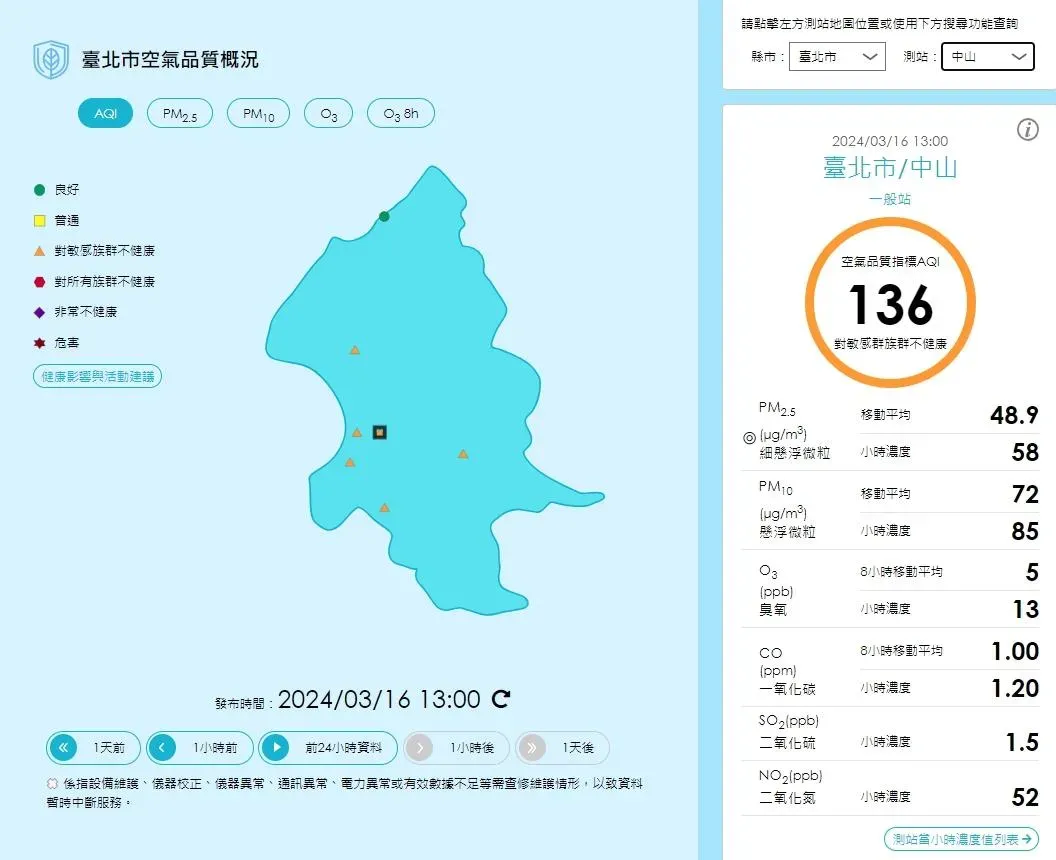The width and height of the screenshot is (1056, 860).
Task: Click the NO2 hourly value 52
Action: (1025, 797)
